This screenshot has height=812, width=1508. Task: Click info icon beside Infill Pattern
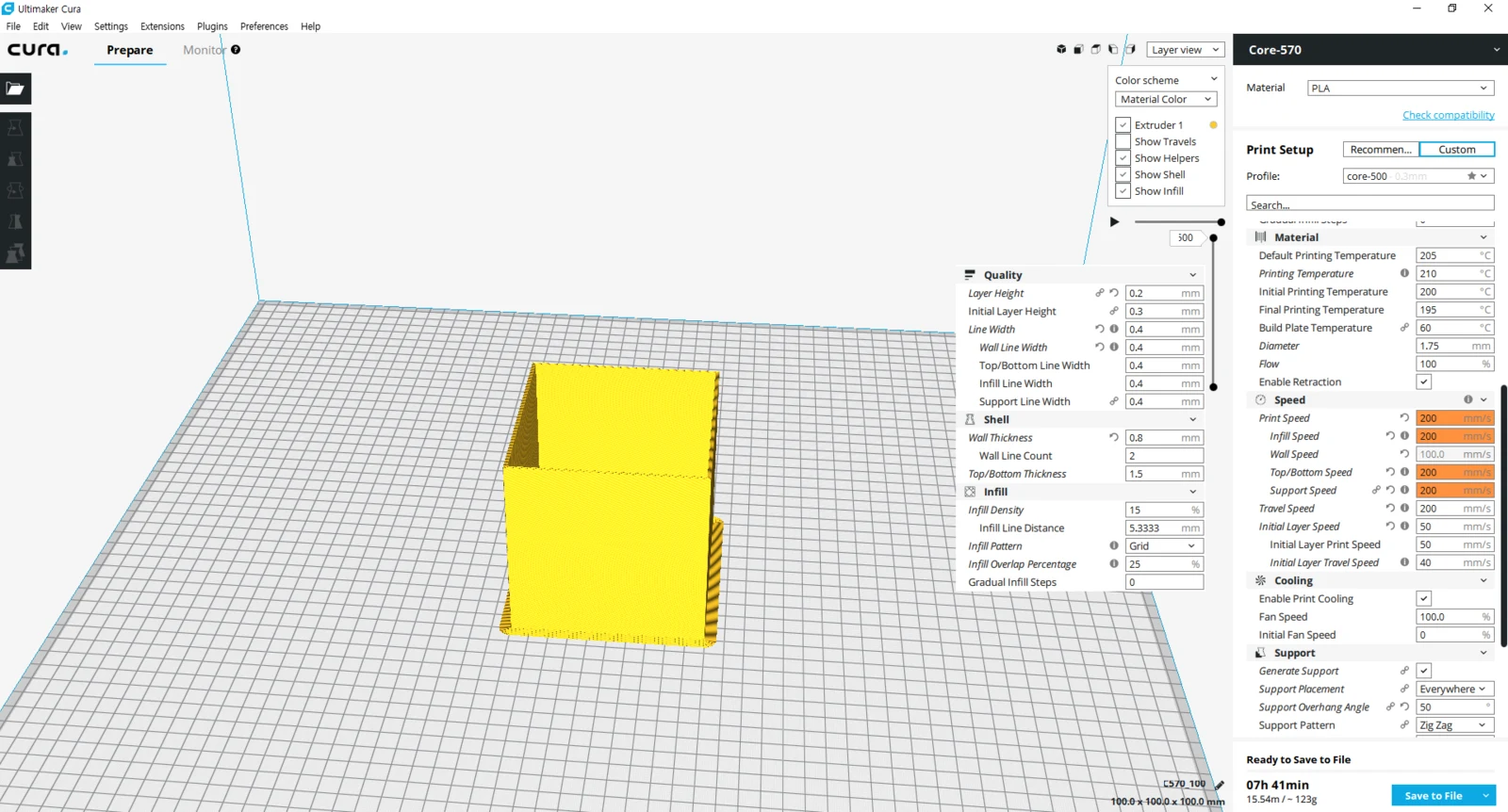1114,545
